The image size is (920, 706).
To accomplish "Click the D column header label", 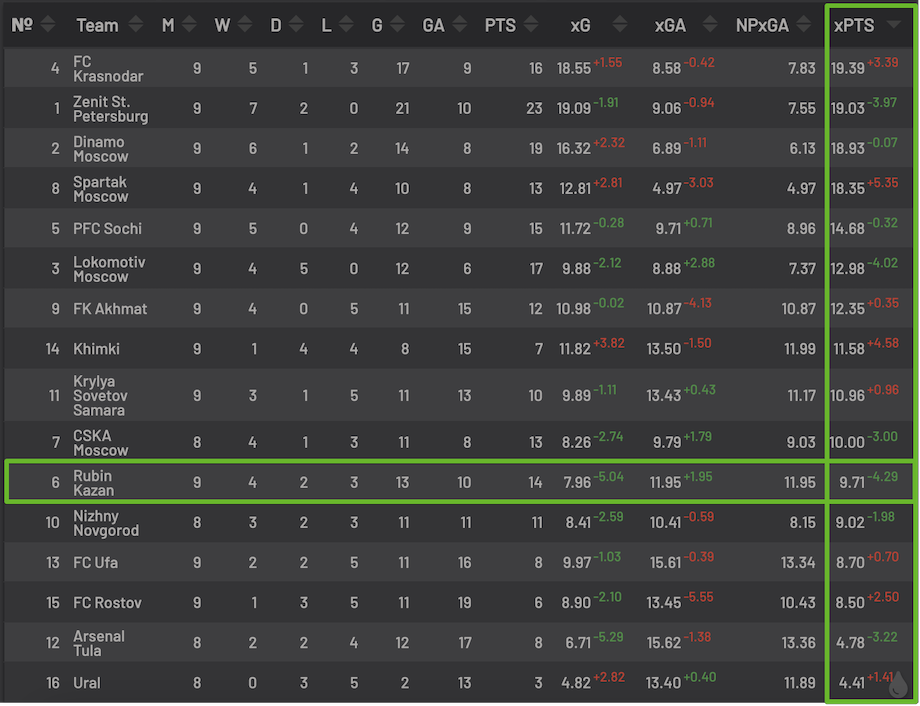I will point(276,26).
